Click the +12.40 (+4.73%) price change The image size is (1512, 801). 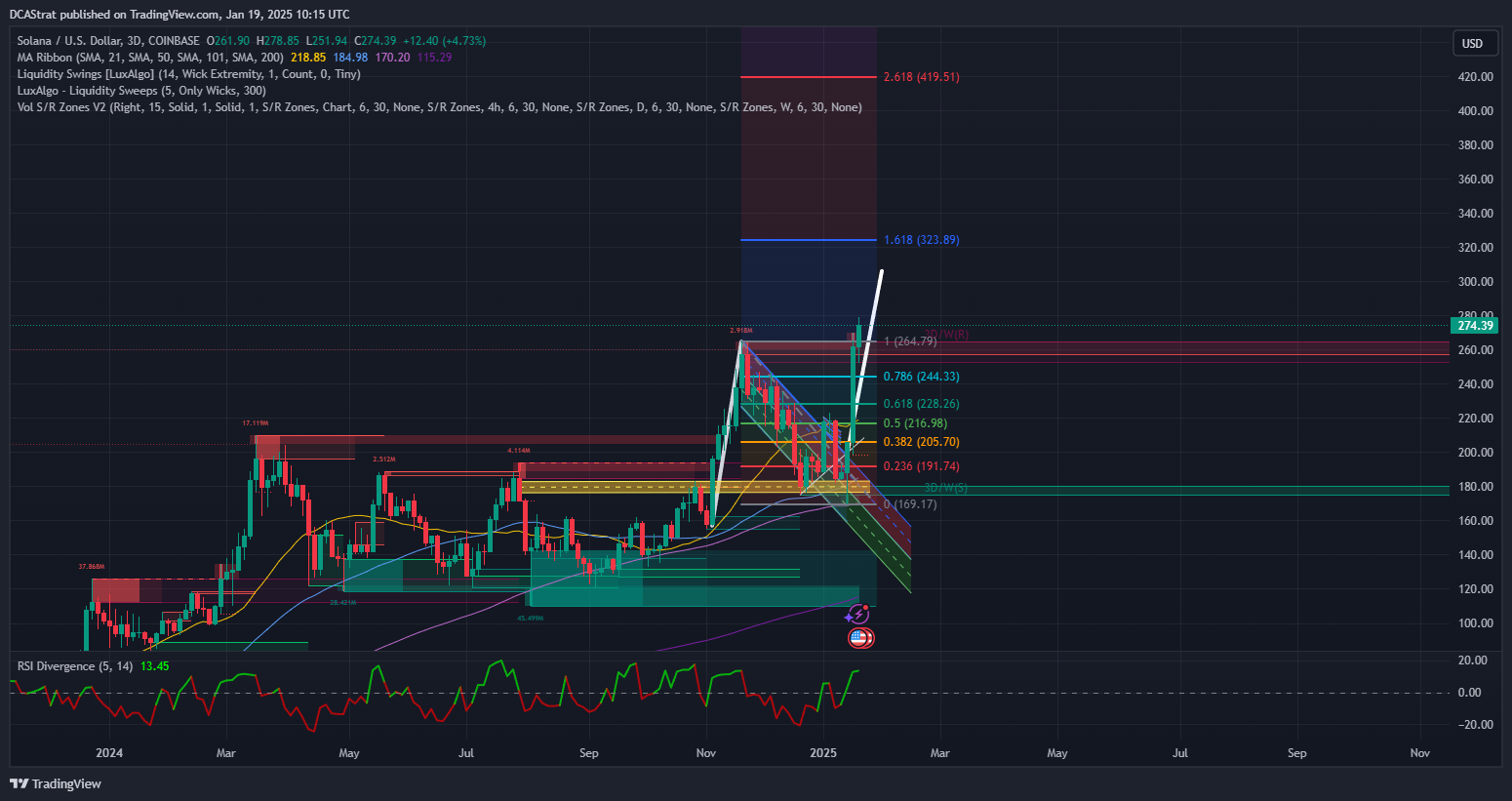click(x=443, y=41)
